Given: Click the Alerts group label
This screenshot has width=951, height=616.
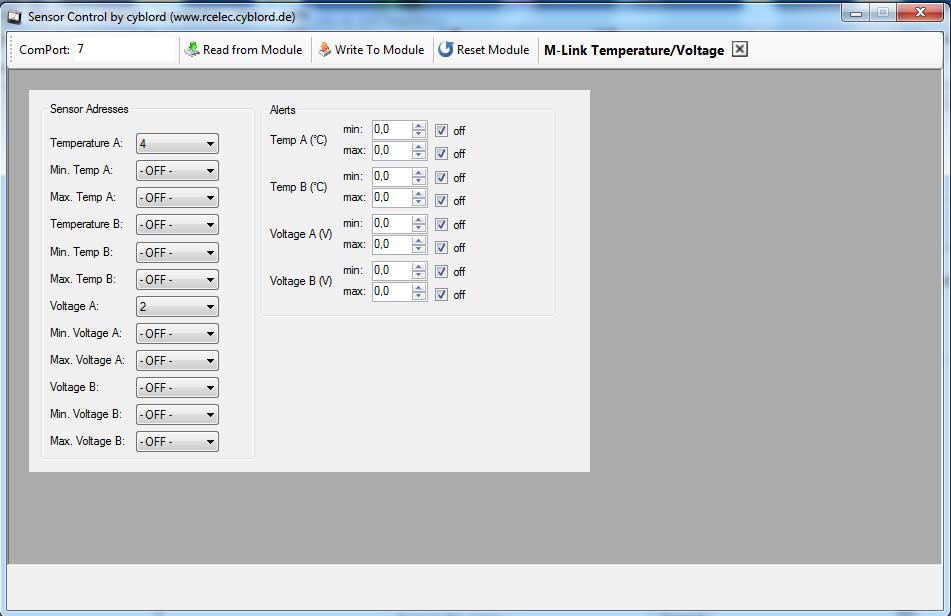Looking at the screenshot, I should pos(283,110).
